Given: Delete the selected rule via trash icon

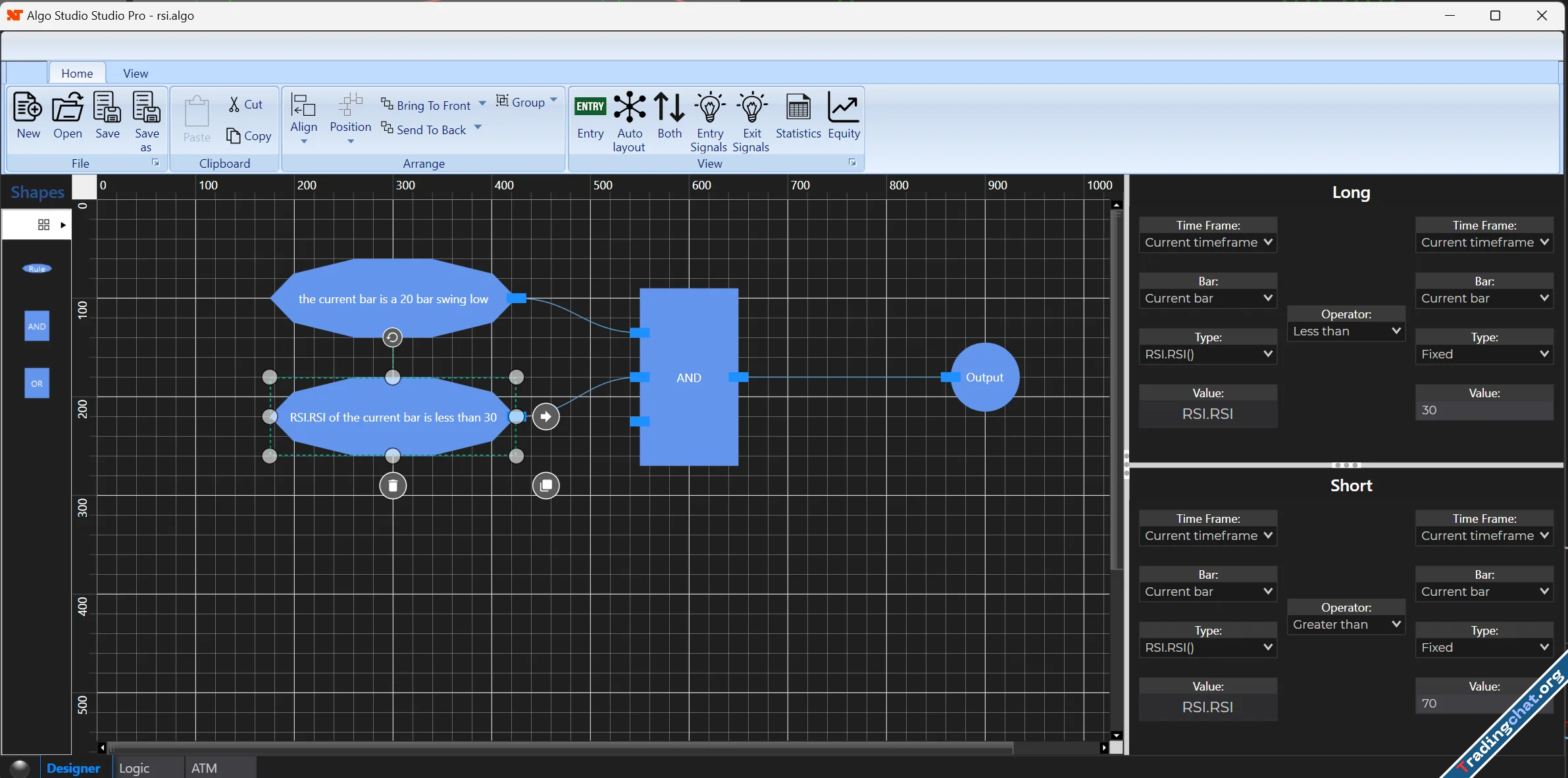Looking at the screenshot, I should (393, 486).
